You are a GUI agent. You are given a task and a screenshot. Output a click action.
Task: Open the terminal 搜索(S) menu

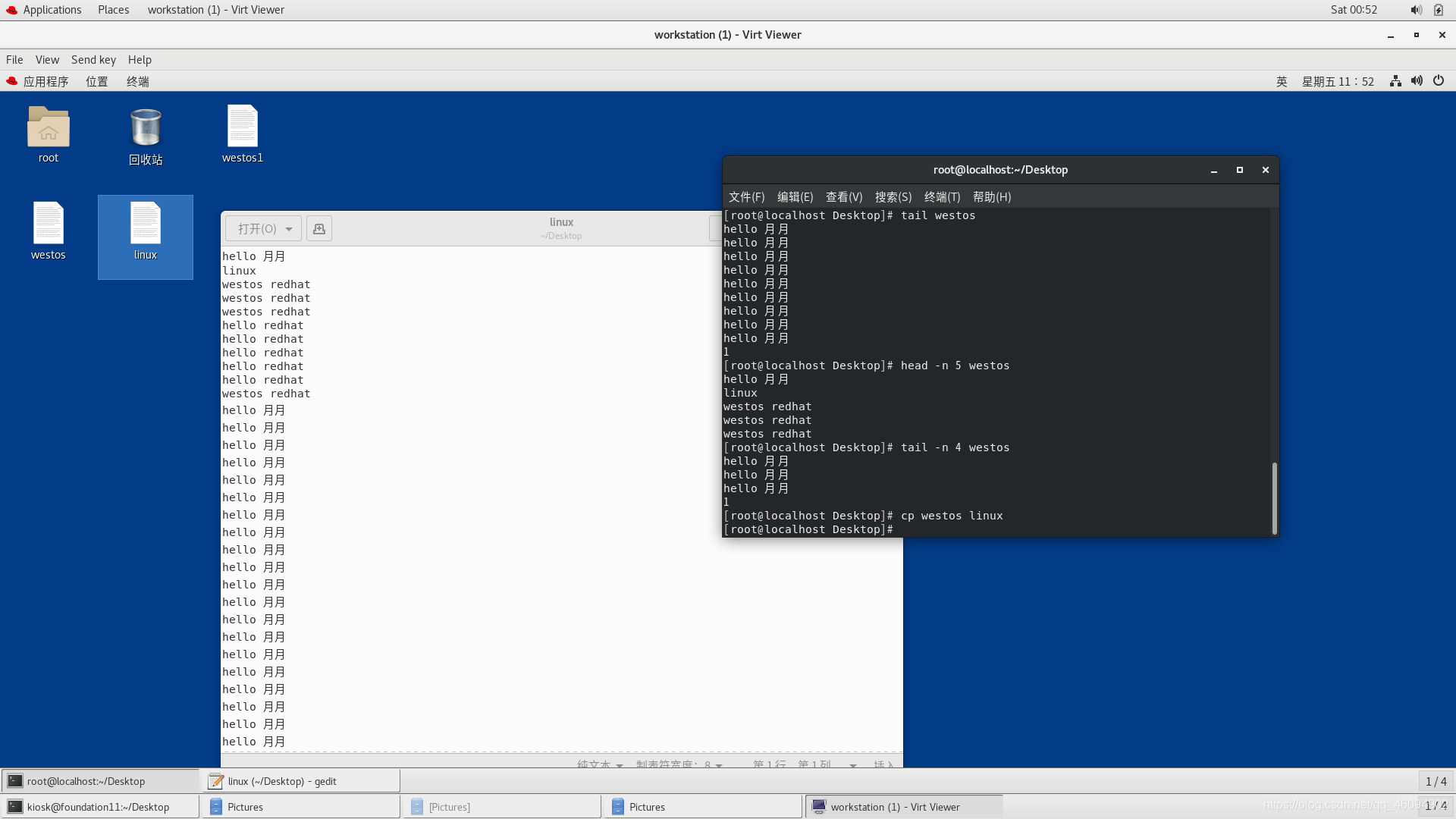(893, 196)
